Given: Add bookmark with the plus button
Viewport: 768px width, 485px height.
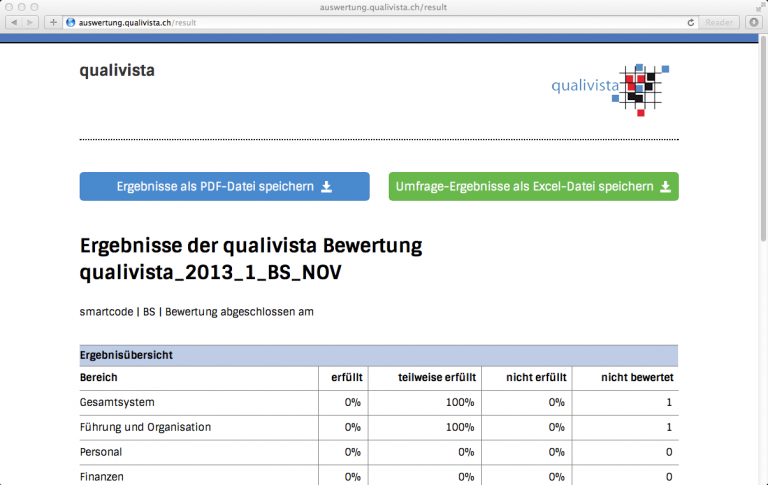Looking at the screenshot, I should pos(53,23).
